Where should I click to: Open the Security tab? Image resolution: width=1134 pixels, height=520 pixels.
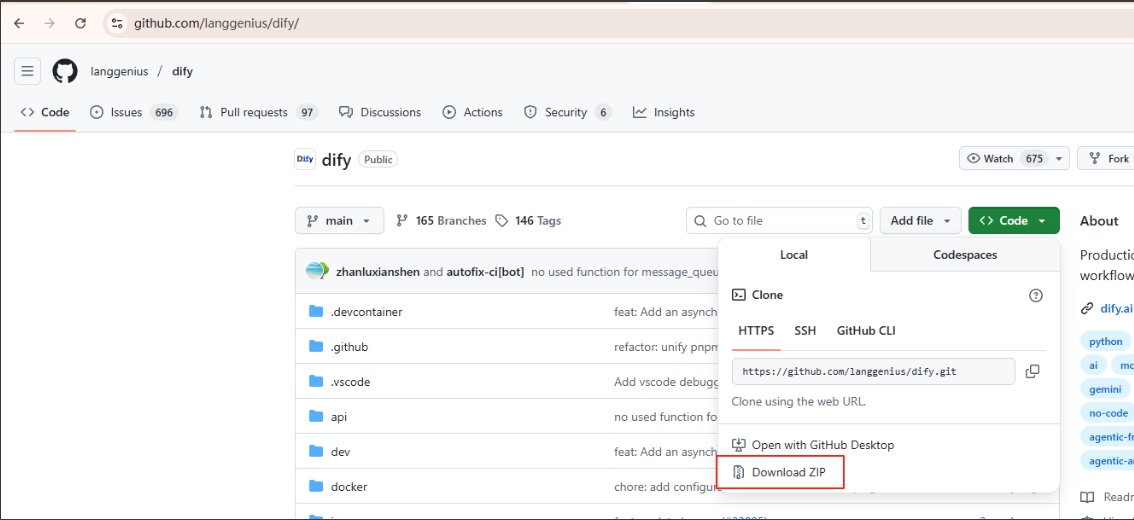pyautogui.click(x=568, y=112)
